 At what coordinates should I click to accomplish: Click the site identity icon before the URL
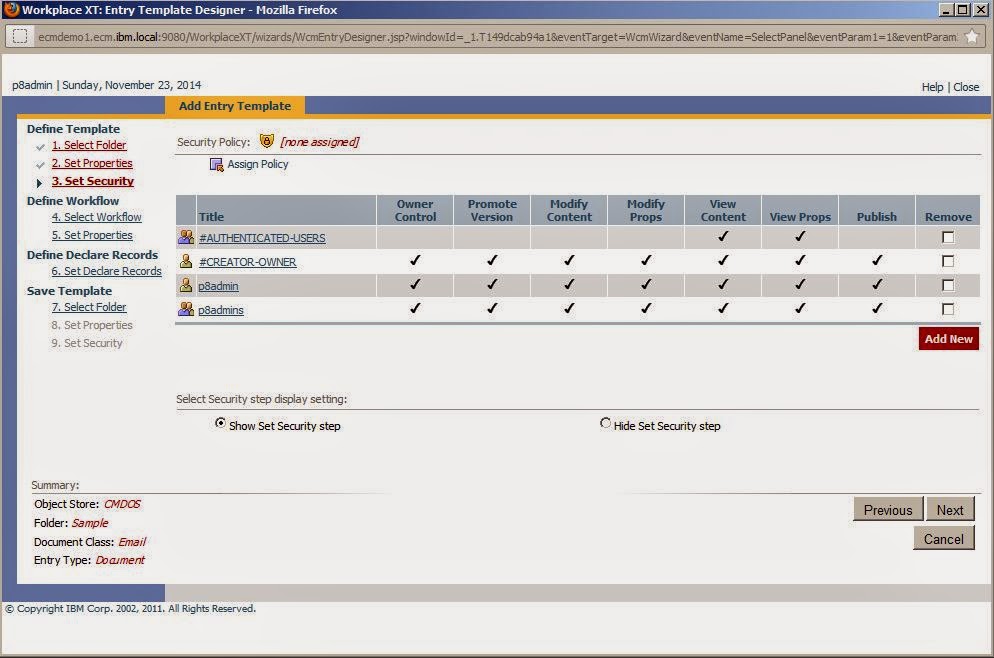point(20,33)
